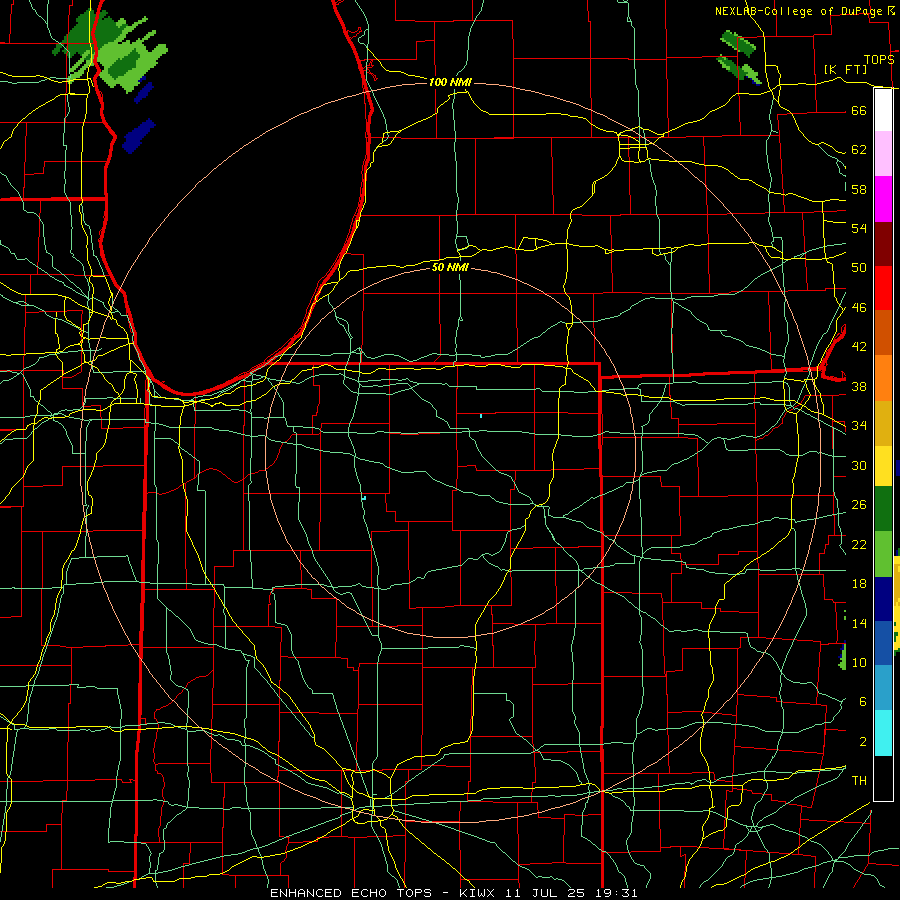Click the dark green legend swatch

pyautogui.click(x=883, y=509)
